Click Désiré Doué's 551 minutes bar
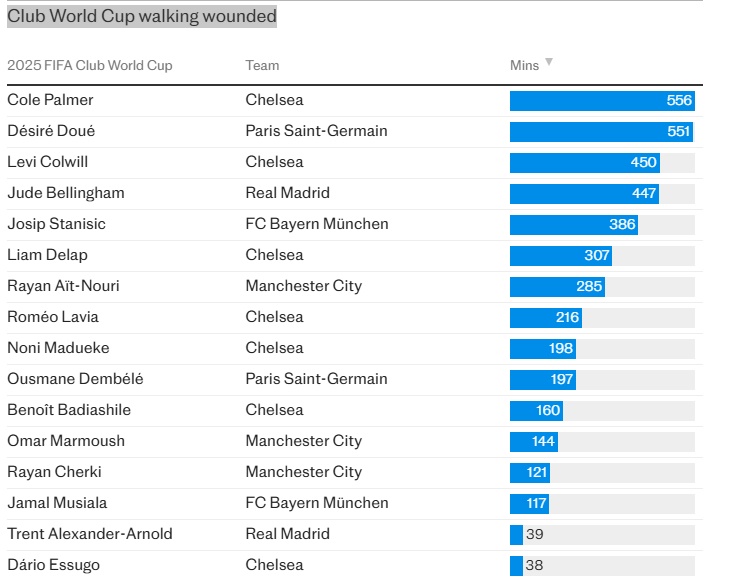The width and height of the screenshot is (746, 587). coord(600,131)
